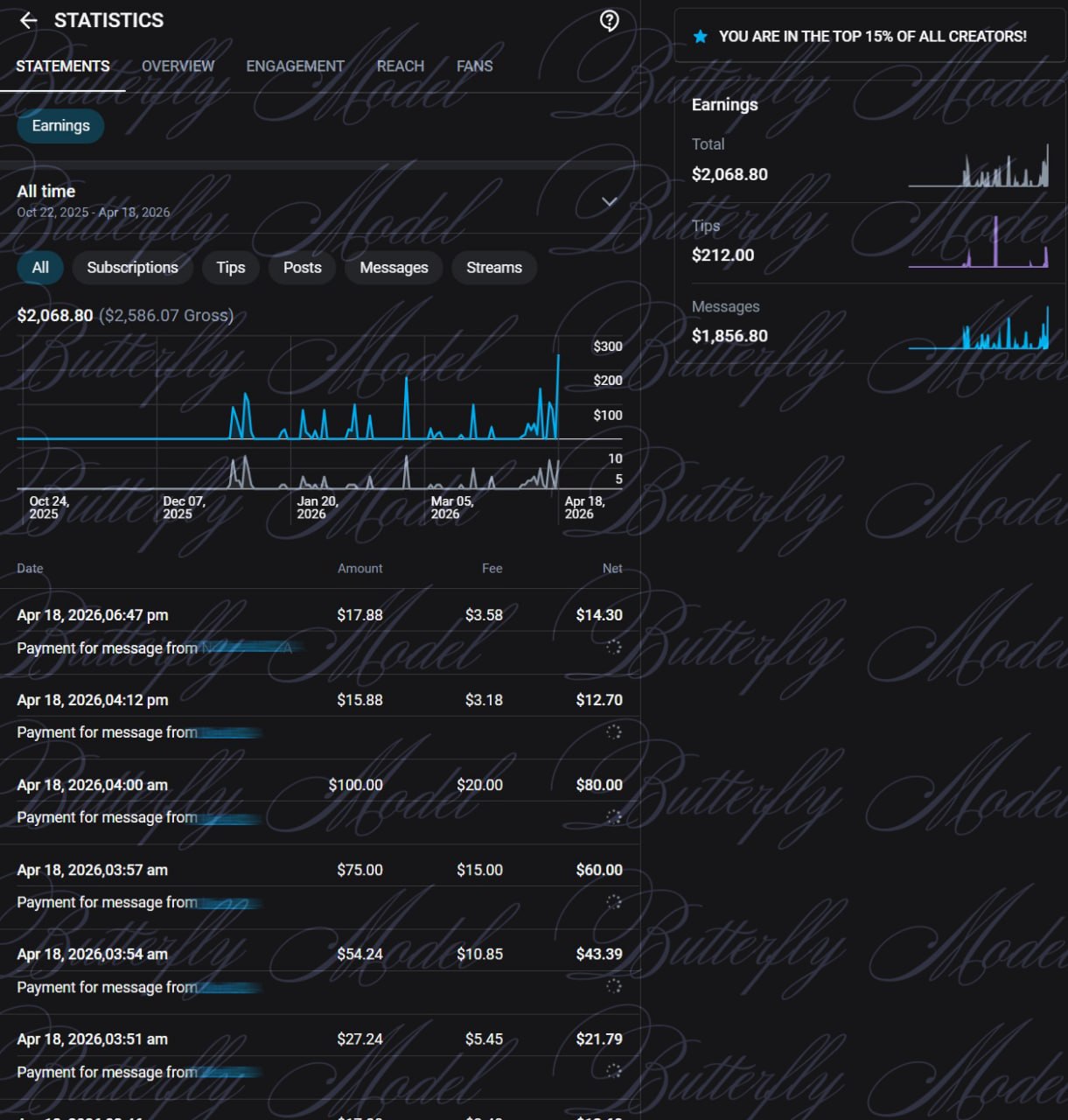Open the Fans tab
This screenshot has height=1120, width=1068.
(475, 66)
